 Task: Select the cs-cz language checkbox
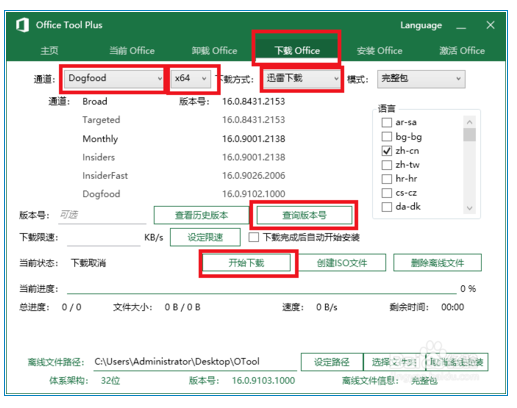click(386, 193)
